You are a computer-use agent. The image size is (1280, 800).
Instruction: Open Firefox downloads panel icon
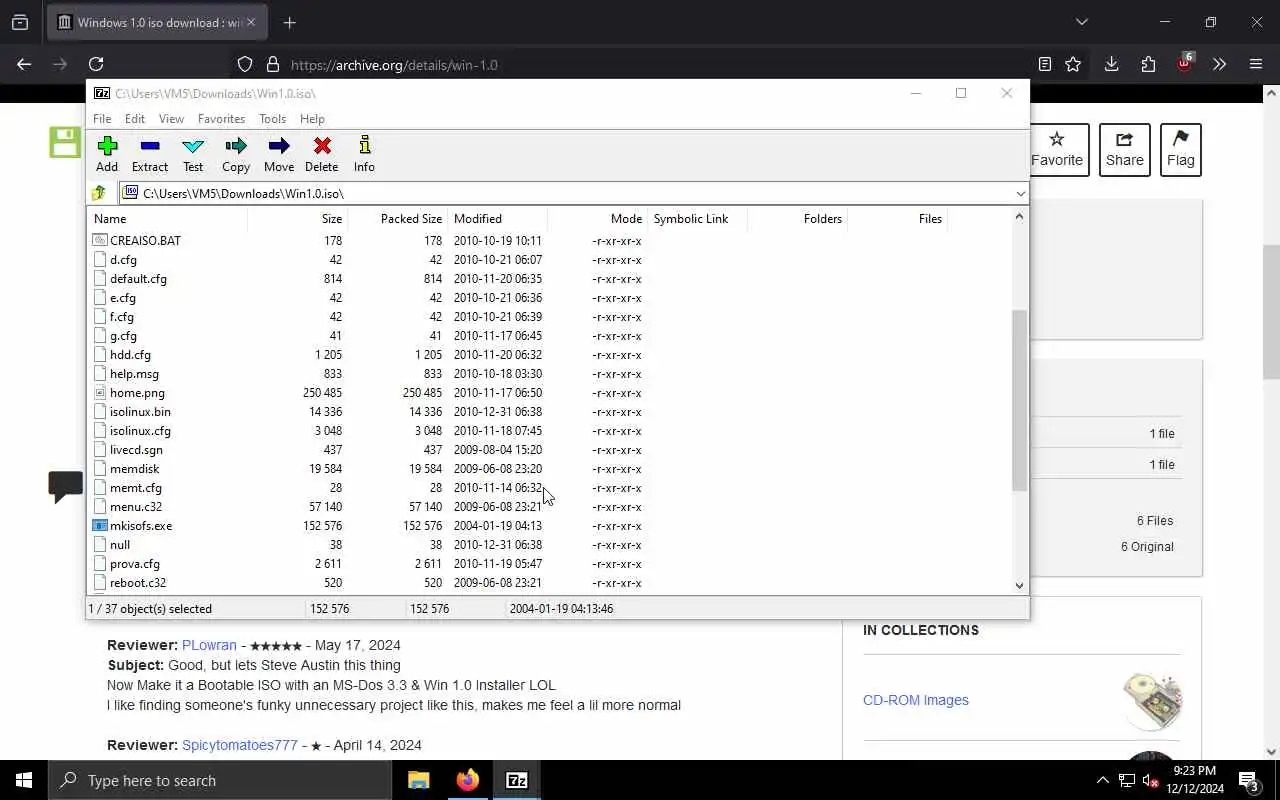[1111, 64]
